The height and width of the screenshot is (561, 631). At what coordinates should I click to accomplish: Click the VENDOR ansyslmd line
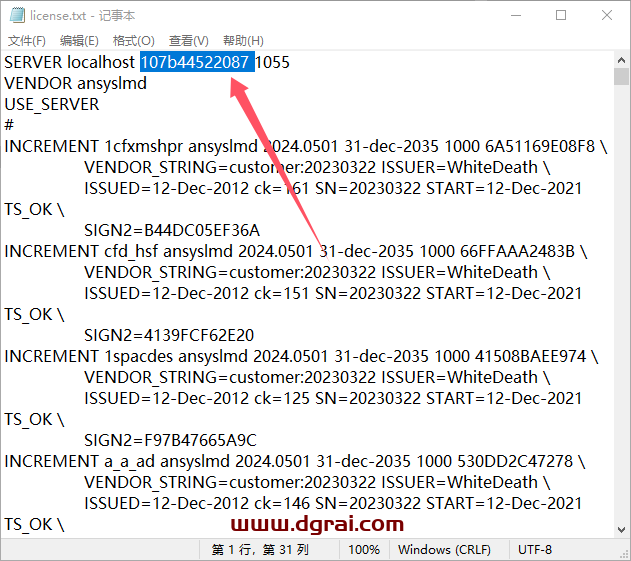(76, 83)
